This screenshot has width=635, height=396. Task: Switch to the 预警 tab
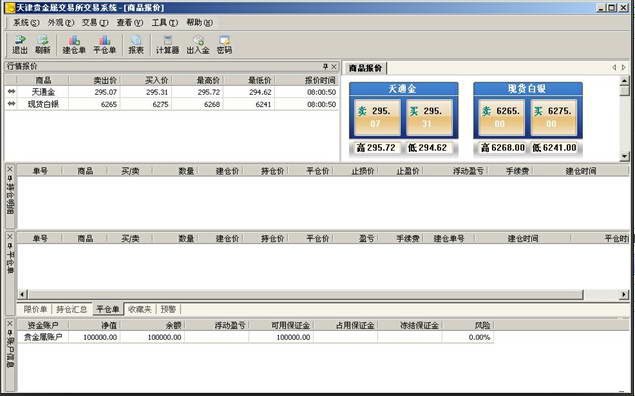click(x=168, y=309)
